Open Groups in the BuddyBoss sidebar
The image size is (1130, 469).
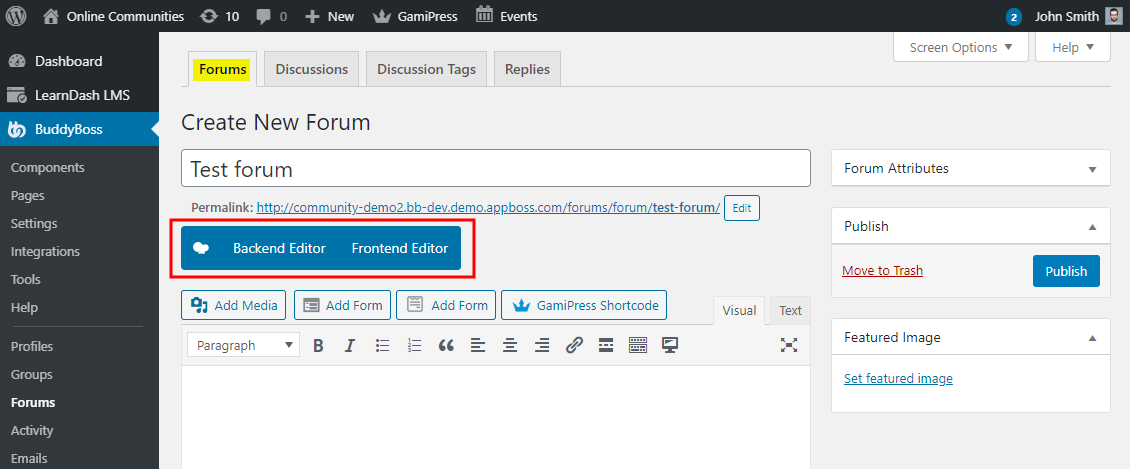tap(30, 374)
